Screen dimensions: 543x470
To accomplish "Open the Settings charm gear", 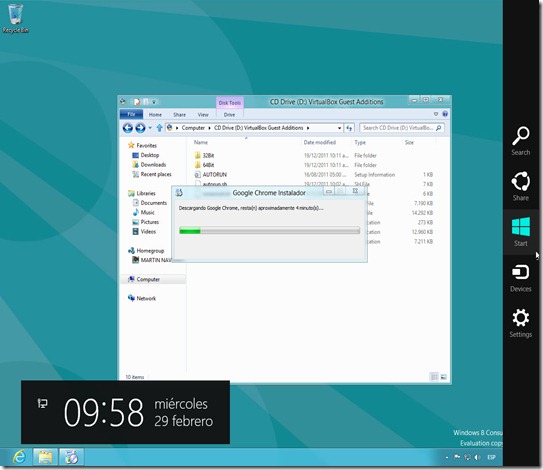I will click(x=520, y=318).
